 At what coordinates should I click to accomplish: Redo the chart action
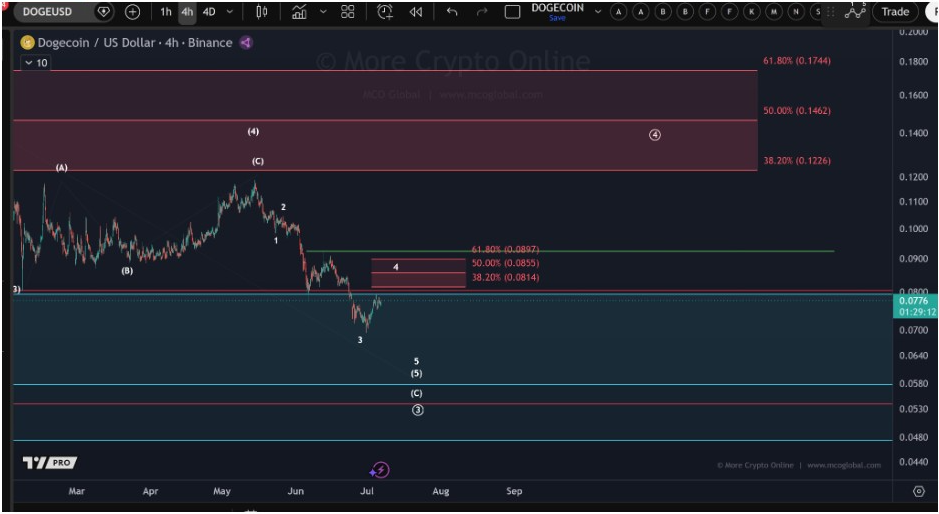[481, 11]
